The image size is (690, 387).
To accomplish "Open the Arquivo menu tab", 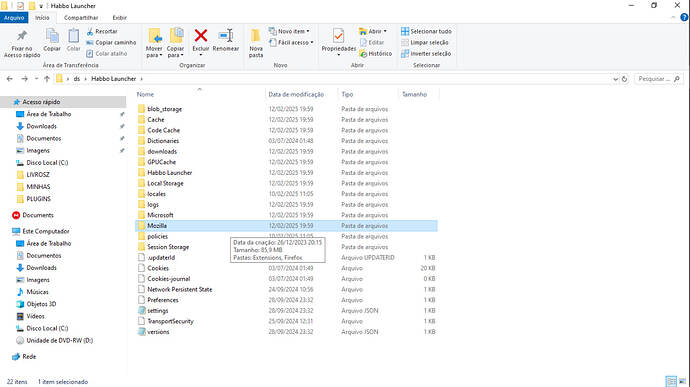I will [x=14, y=18].
